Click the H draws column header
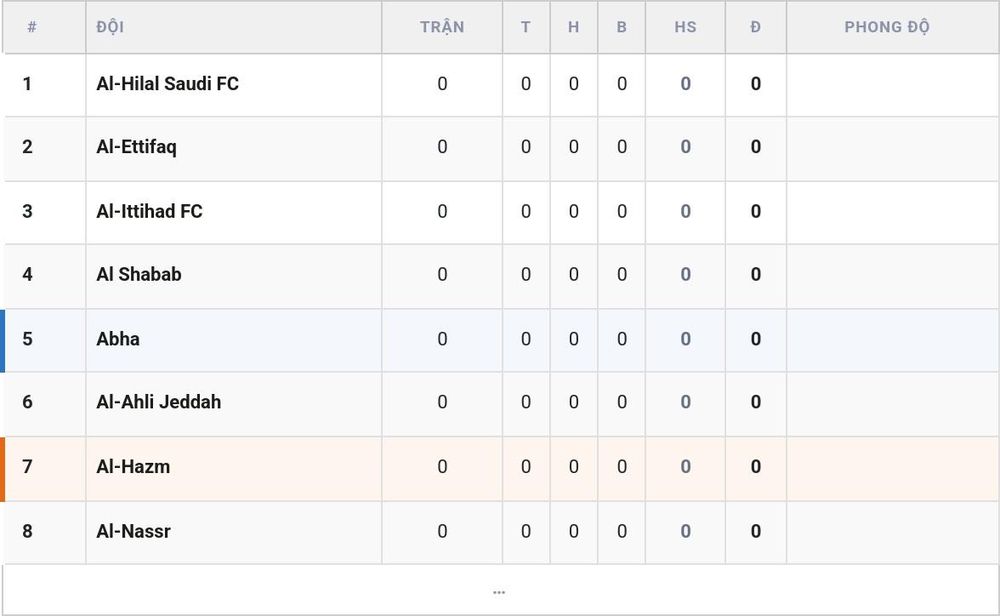This screenshot has width=1000, height=616. pos(573,27)
